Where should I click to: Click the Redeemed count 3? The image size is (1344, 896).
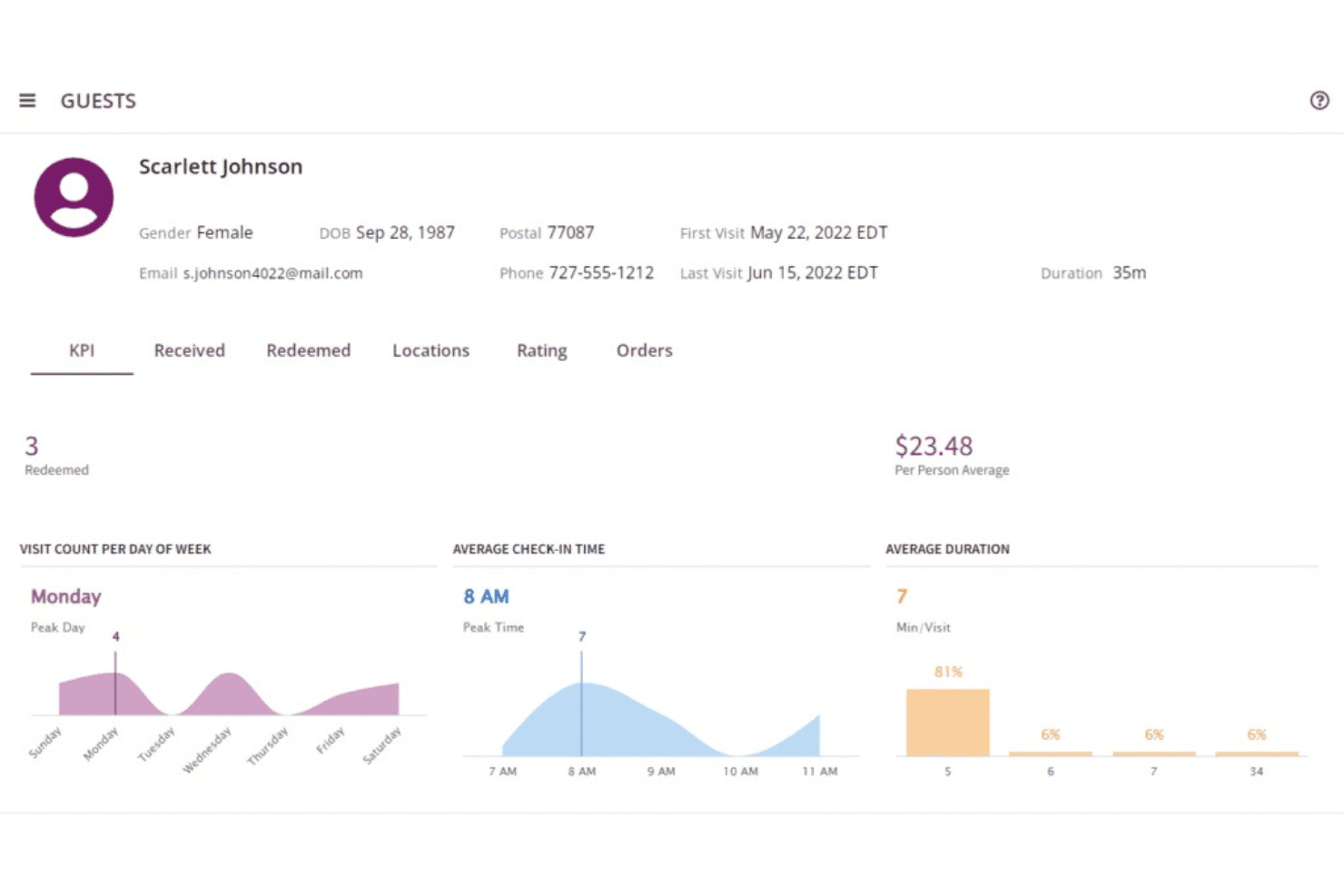pos(32,446)
